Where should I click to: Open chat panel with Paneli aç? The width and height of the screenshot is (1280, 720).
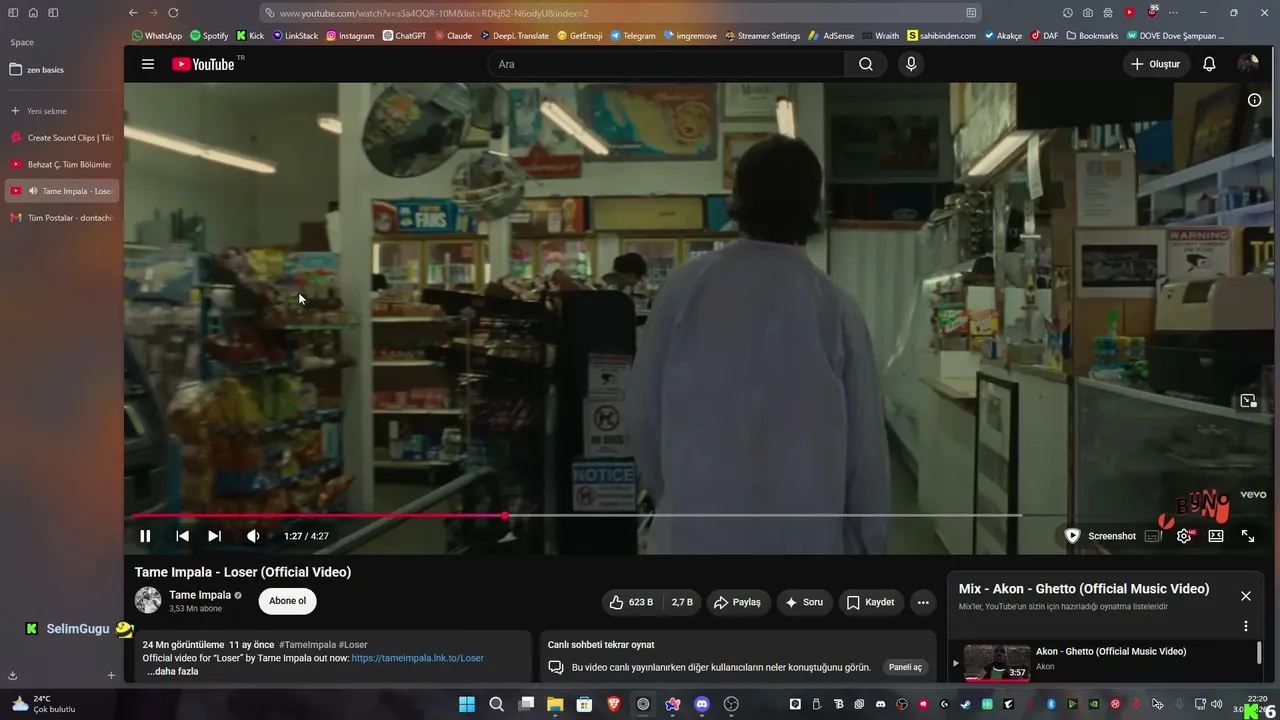pos(905,667)
